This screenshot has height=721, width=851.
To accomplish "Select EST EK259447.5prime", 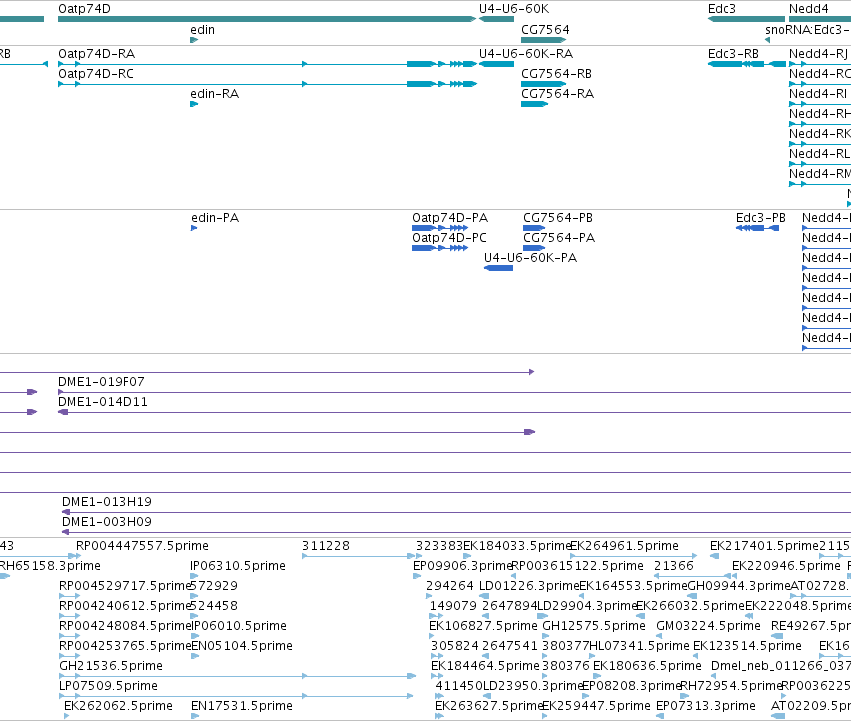I will coord(596,706).
